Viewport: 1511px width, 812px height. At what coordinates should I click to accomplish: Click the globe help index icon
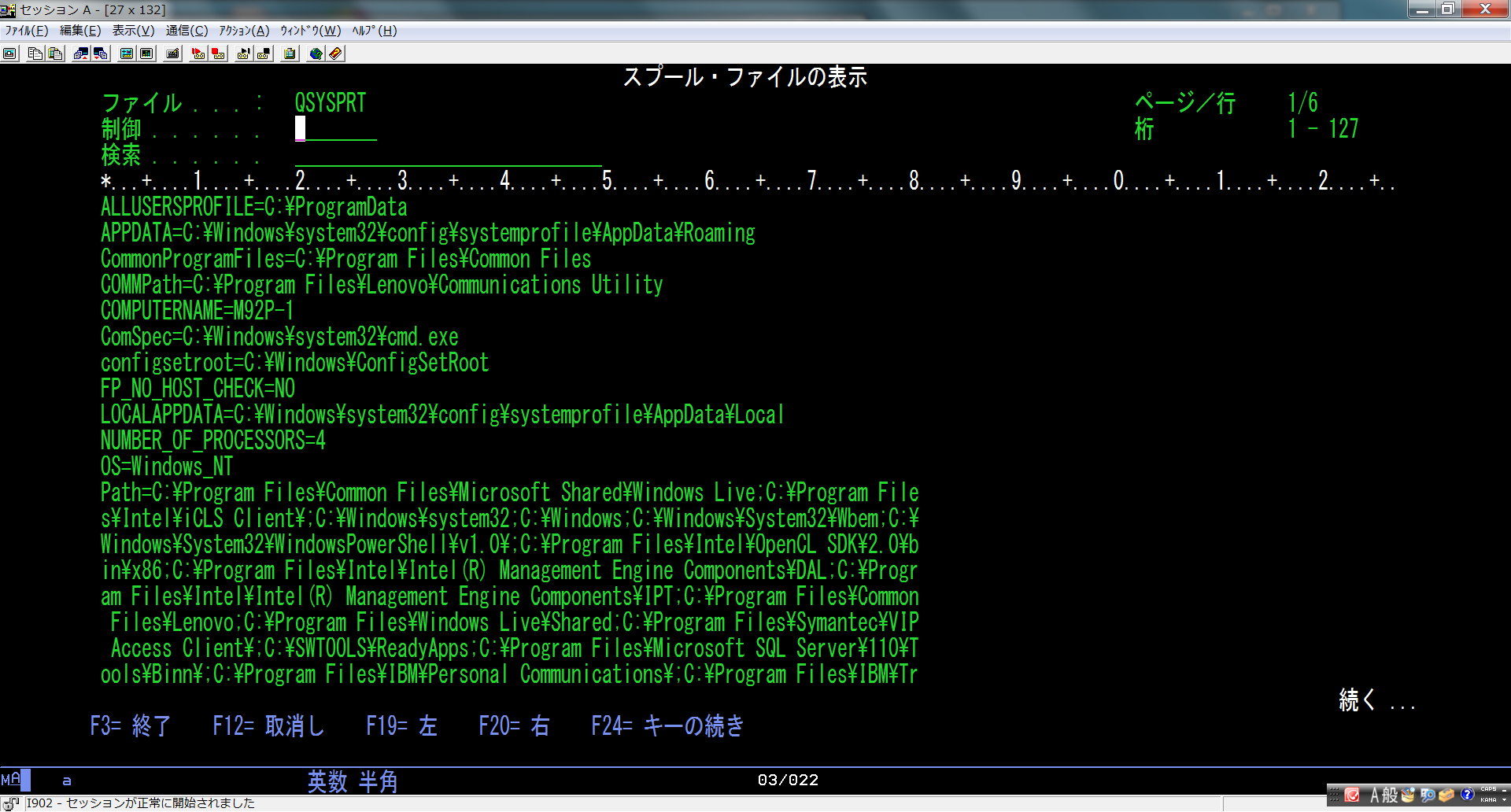pyautogui.click(x=316, y=54)
